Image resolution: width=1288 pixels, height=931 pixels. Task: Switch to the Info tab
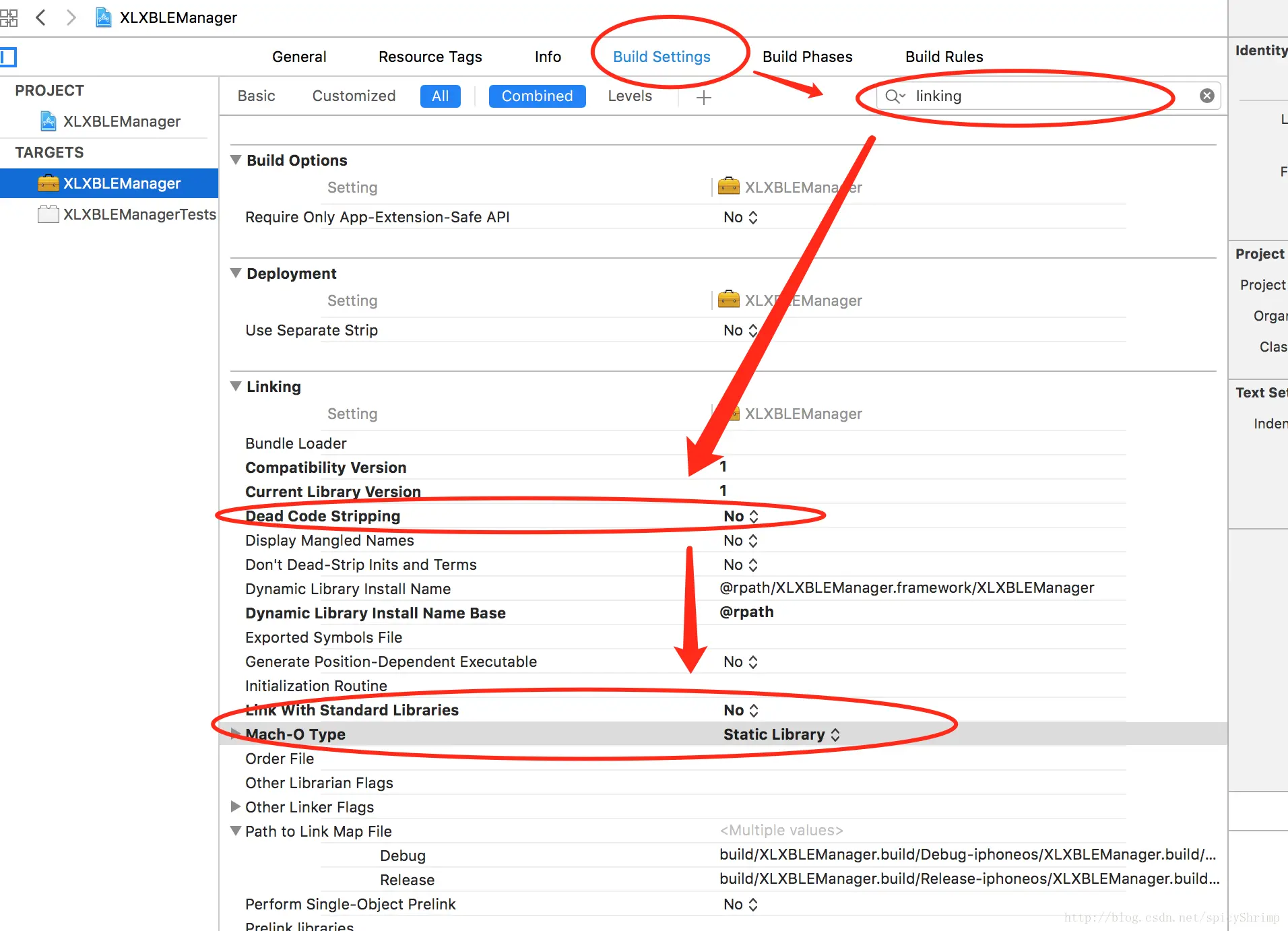[548, 57]
